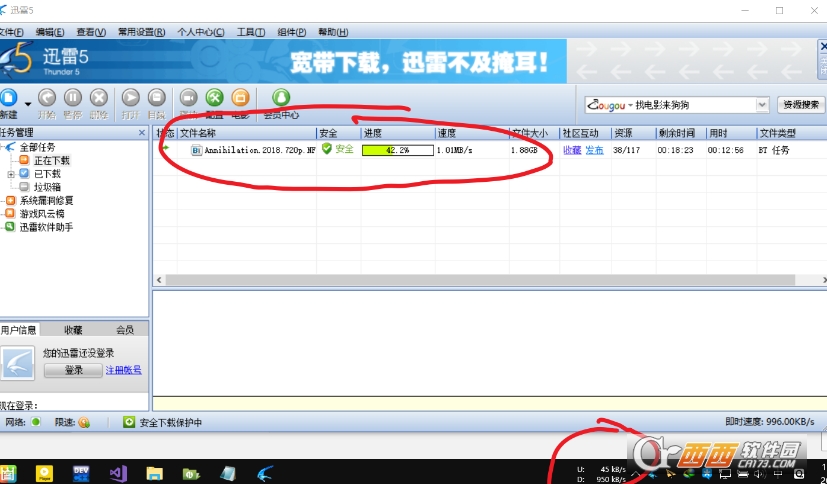The image size is (827, 484).
Task: Open 配置 settings via the green tools icon
Action: (x=214, y=99)
